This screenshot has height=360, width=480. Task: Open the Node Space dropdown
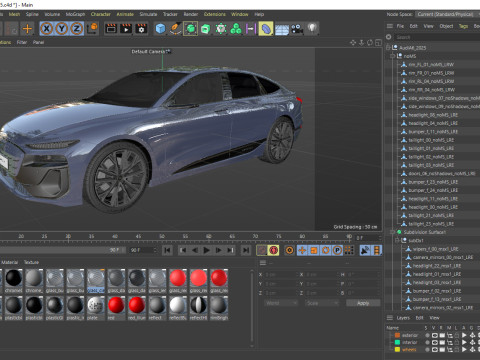point(447,14)
